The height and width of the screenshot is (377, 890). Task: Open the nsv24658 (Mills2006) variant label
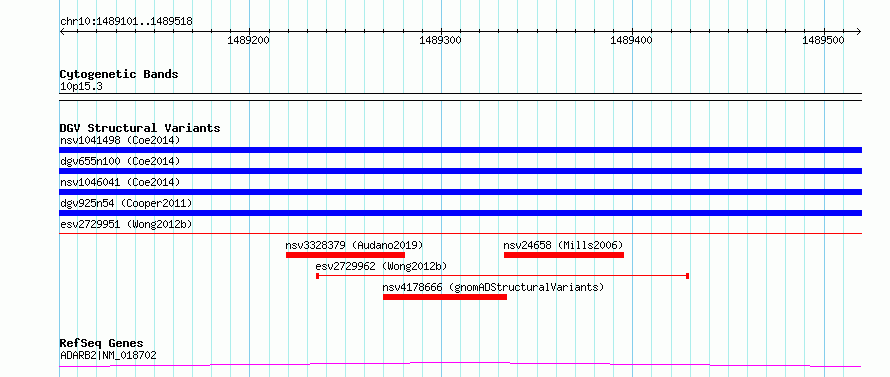[x=564, y=245]
